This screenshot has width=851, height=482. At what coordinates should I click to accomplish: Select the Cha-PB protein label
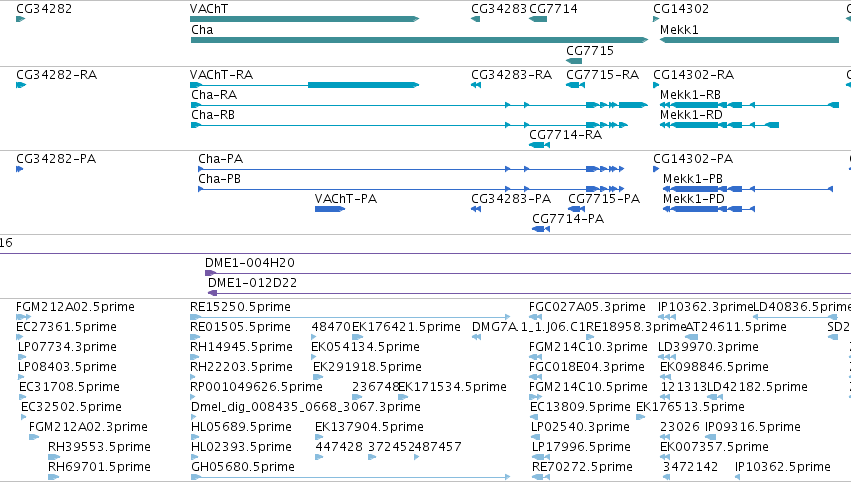pyautogui.click(x=219, y=179)
